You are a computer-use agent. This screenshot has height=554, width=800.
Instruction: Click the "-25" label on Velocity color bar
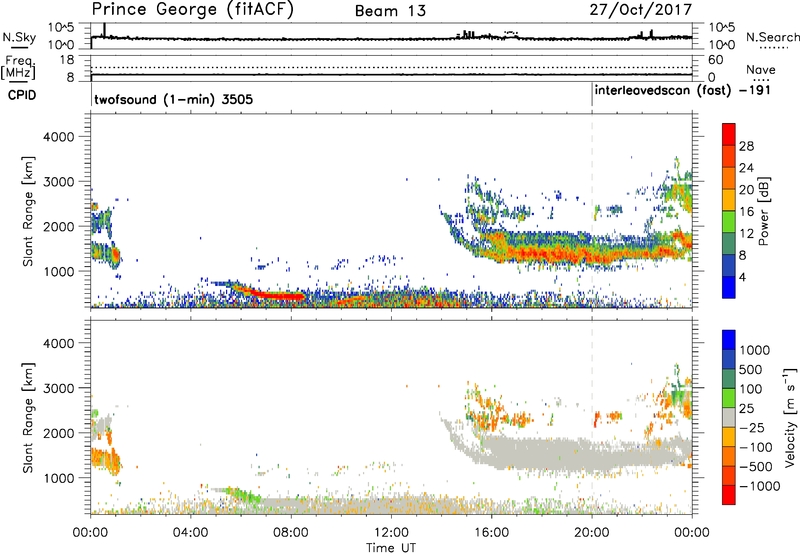(751, 427)
